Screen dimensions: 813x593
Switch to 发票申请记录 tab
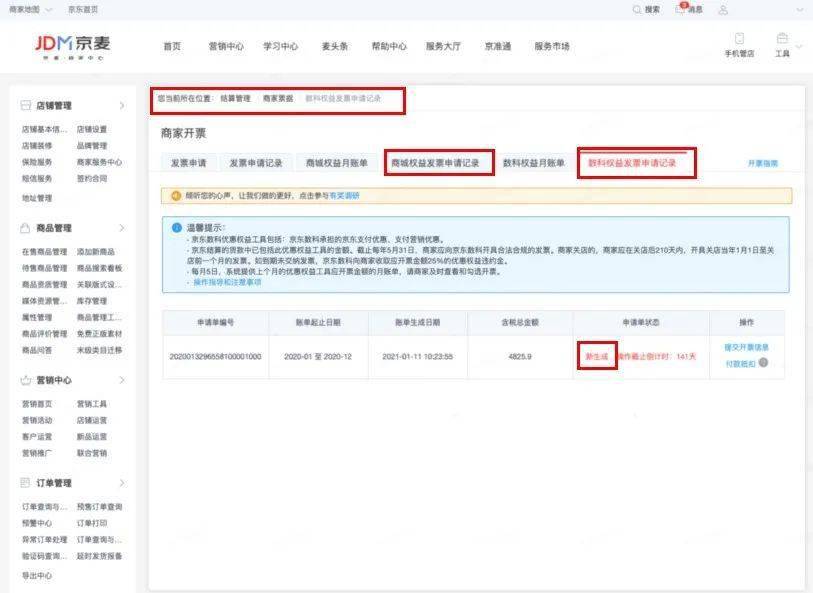[255, 163]
